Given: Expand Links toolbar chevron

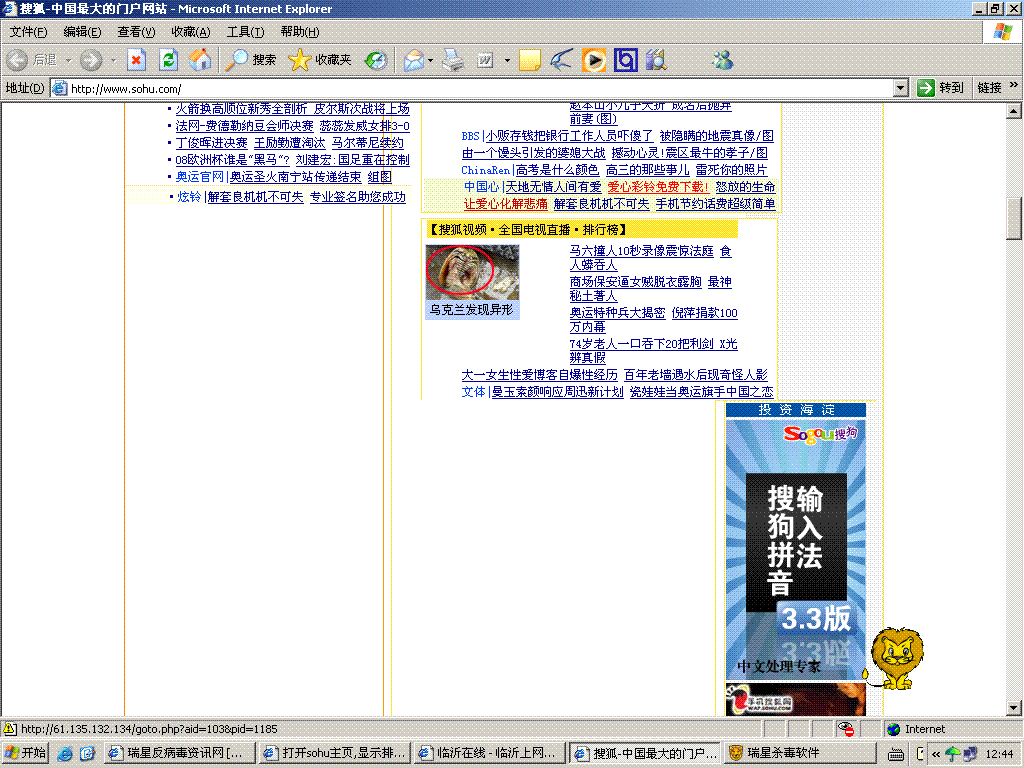Looking at the screenshot, I should coord(1013,85).
